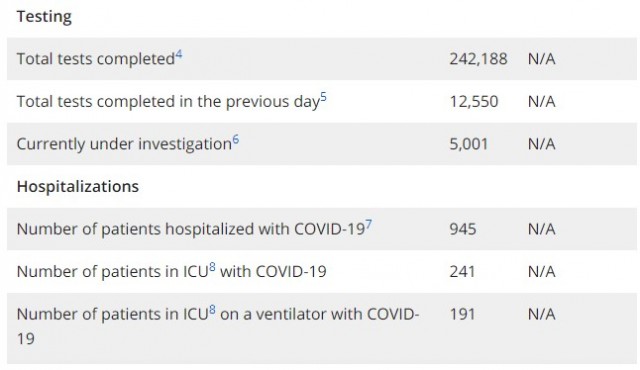Open footnote 5 after previous day

coord(323,97)
